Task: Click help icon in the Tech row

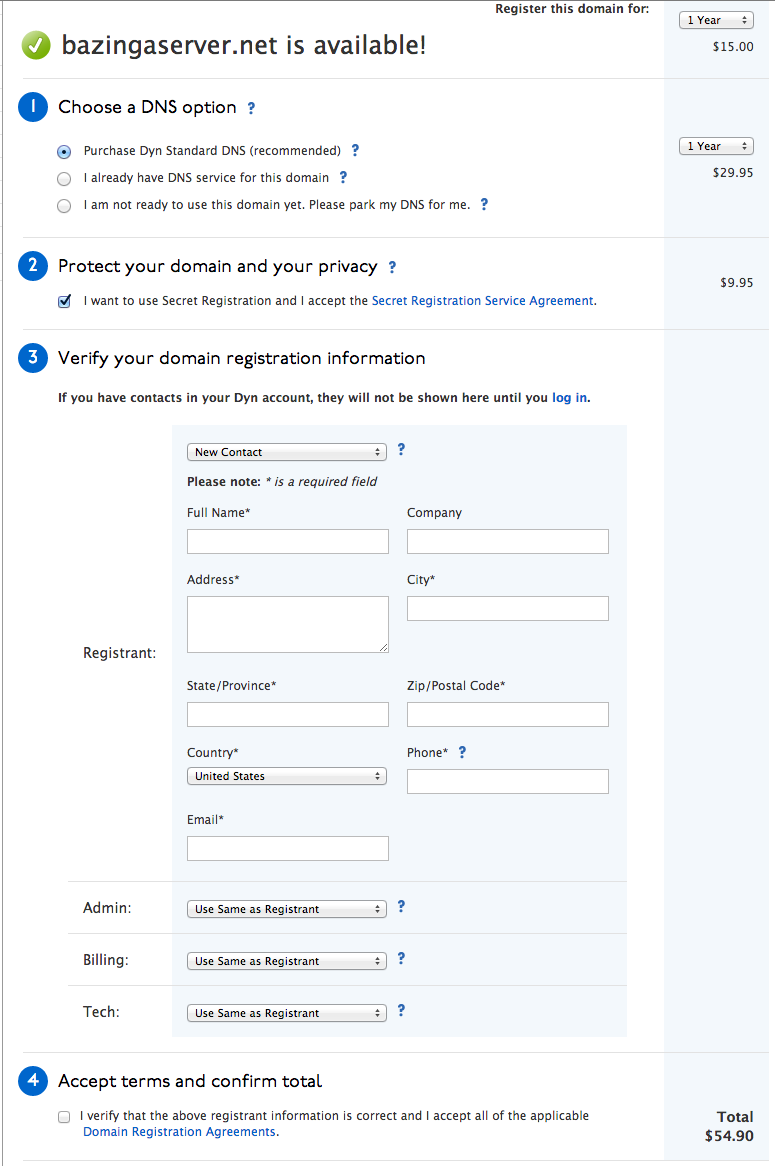Action: (402, 1011)
